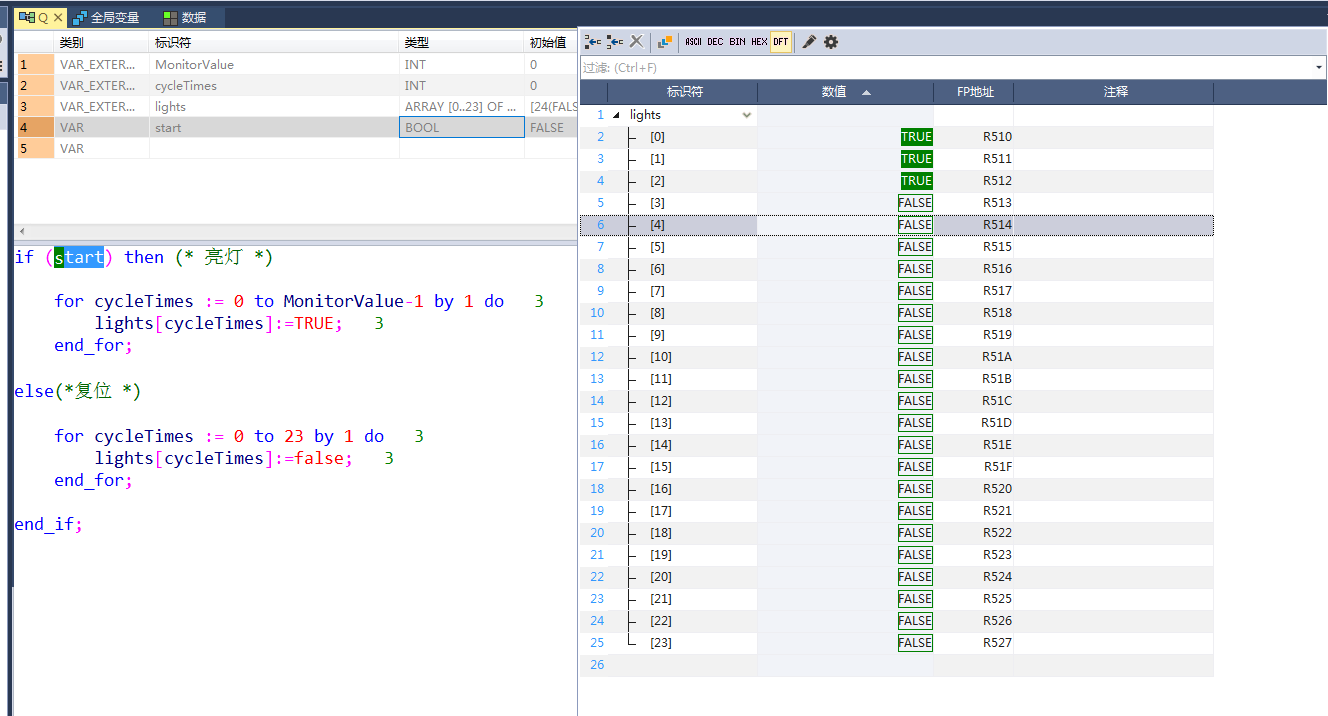
Task: Switch value display to BIN format
Action: pos(737,42)
